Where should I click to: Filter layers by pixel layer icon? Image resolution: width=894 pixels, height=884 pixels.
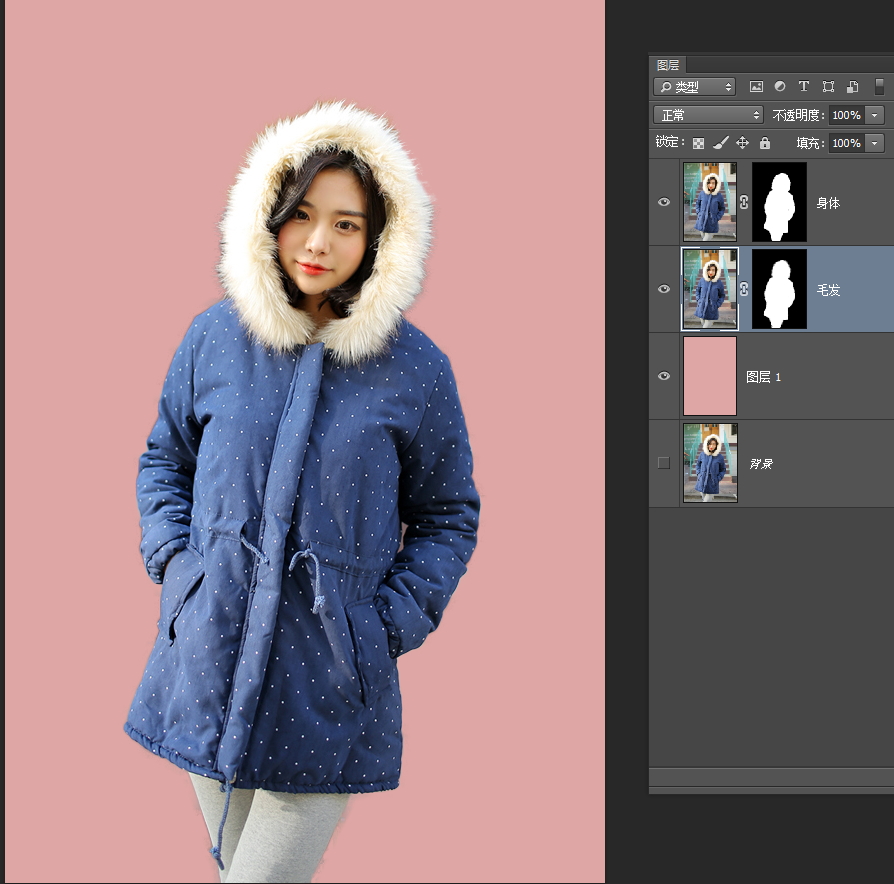(x=756, y=87)
